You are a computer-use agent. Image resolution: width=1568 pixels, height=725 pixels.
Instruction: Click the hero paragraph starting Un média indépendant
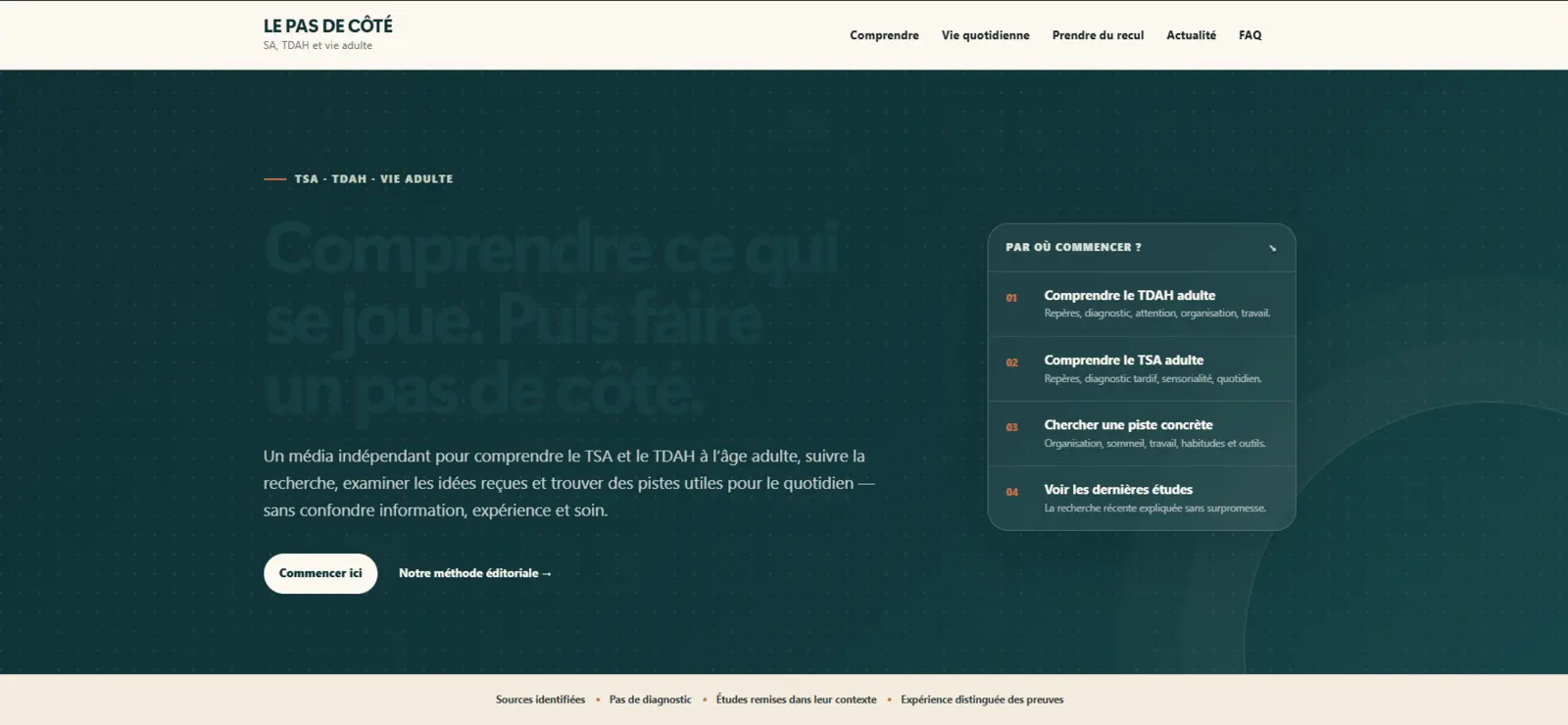[x=569, y=483]
